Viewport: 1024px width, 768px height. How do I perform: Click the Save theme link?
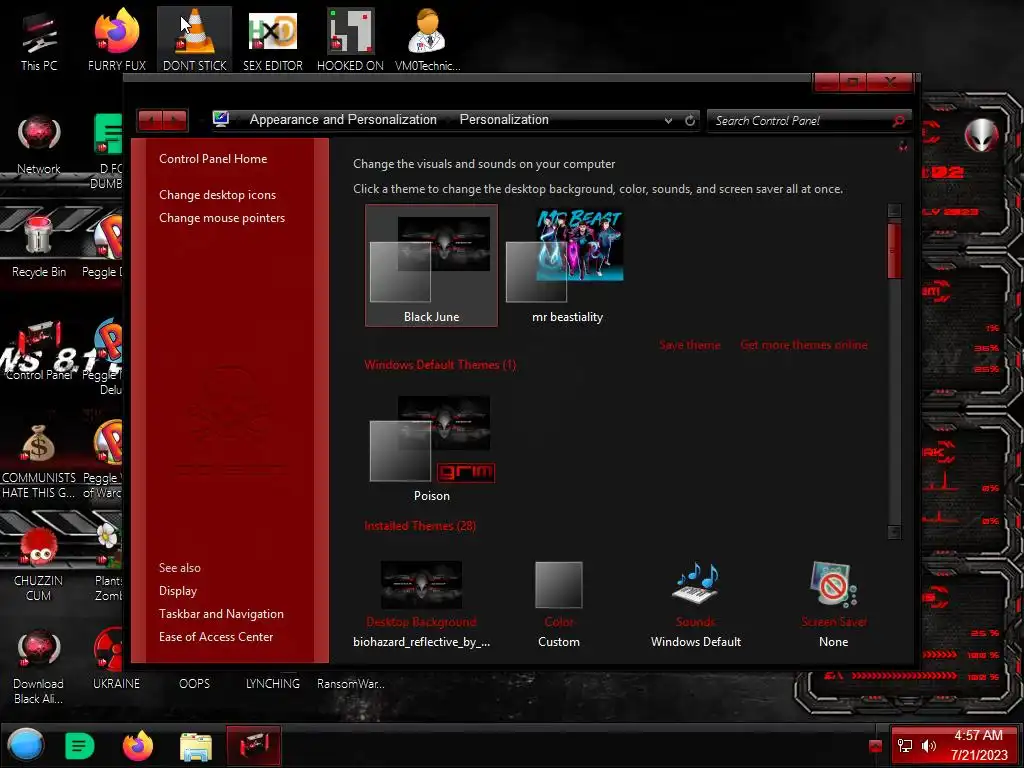point(690,345)
